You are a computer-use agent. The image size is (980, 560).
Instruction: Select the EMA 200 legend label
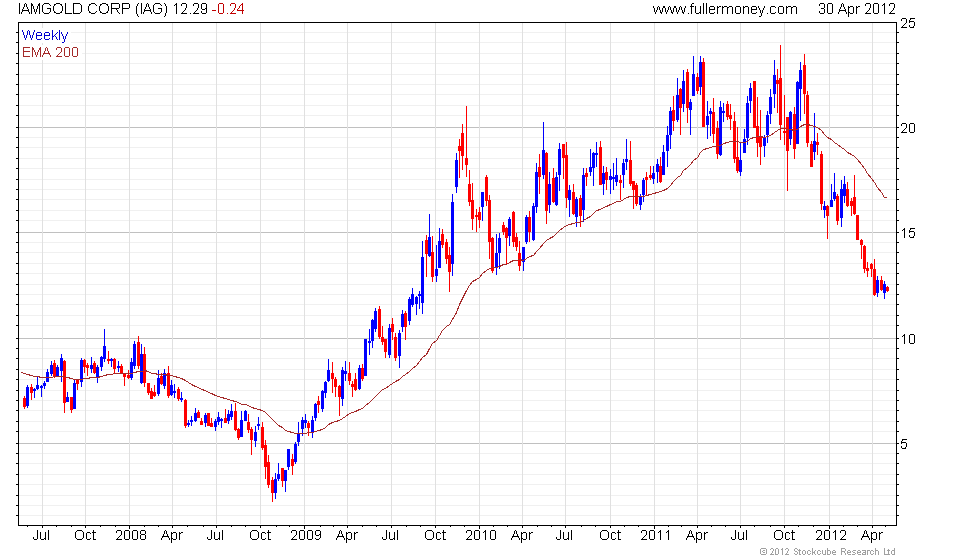pyautogui.click(x=51, y=52)
